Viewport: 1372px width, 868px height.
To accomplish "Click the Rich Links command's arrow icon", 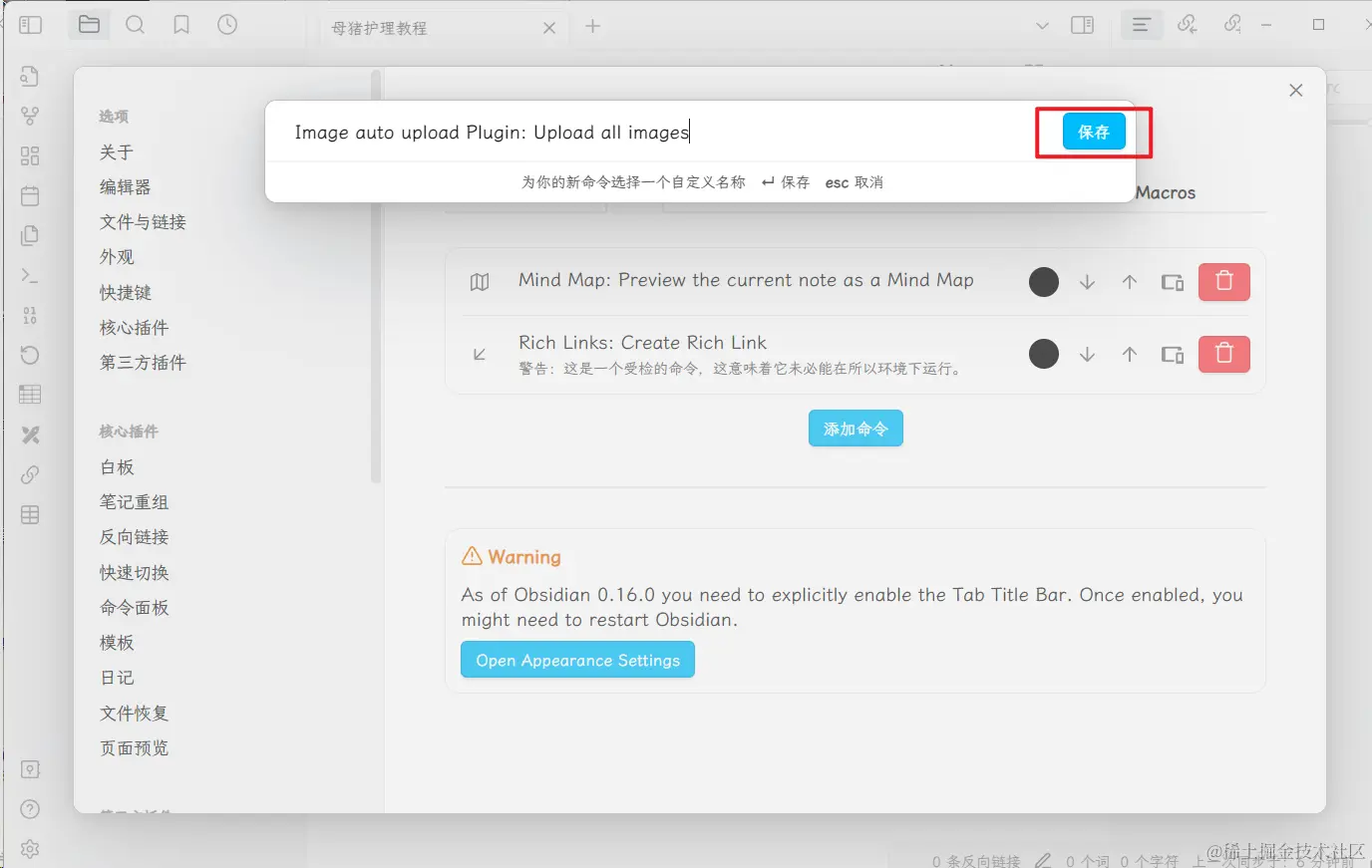I will [480, 354].
